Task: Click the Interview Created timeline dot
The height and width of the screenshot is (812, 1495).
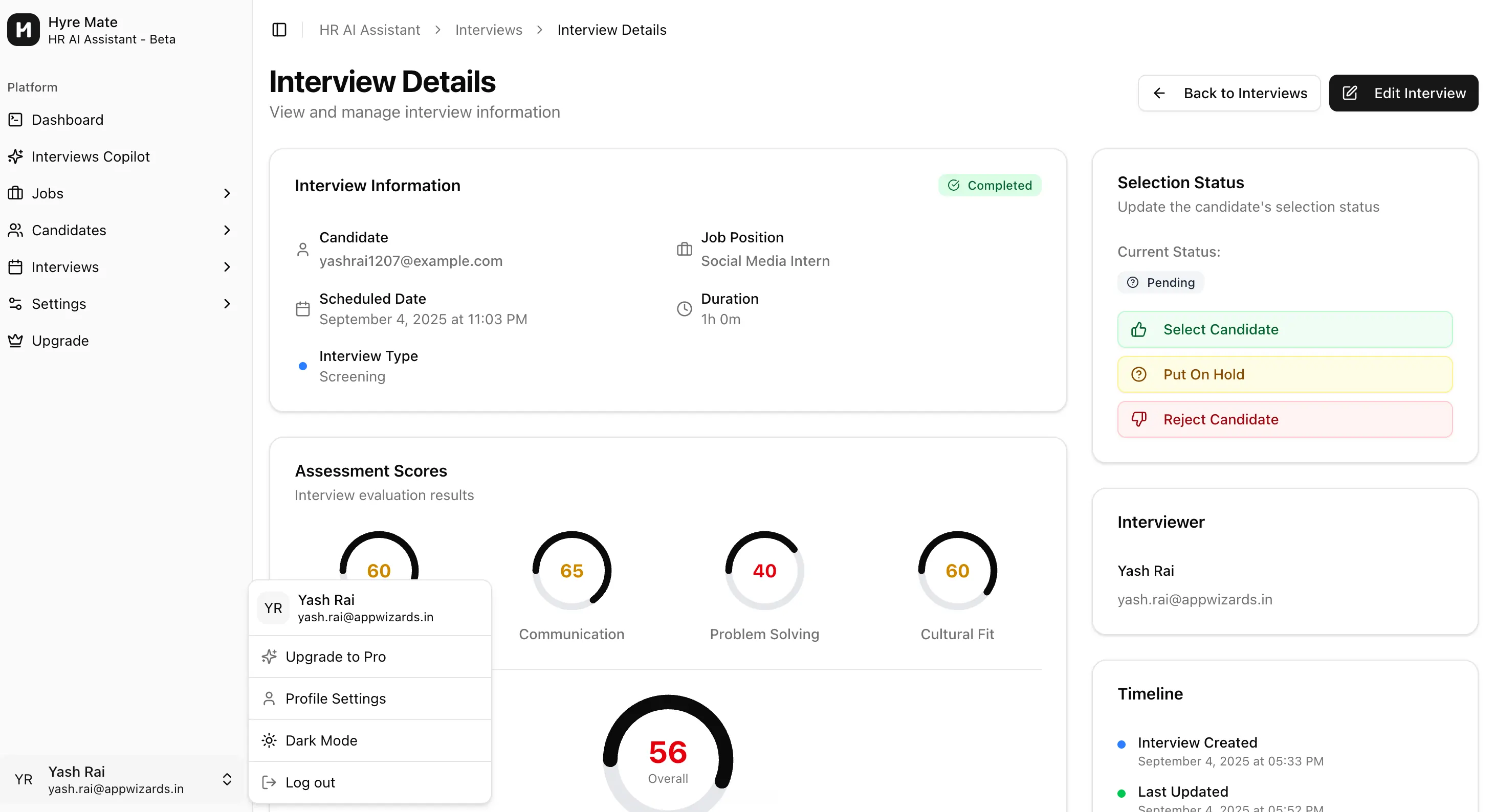Action: point(1122,744)
